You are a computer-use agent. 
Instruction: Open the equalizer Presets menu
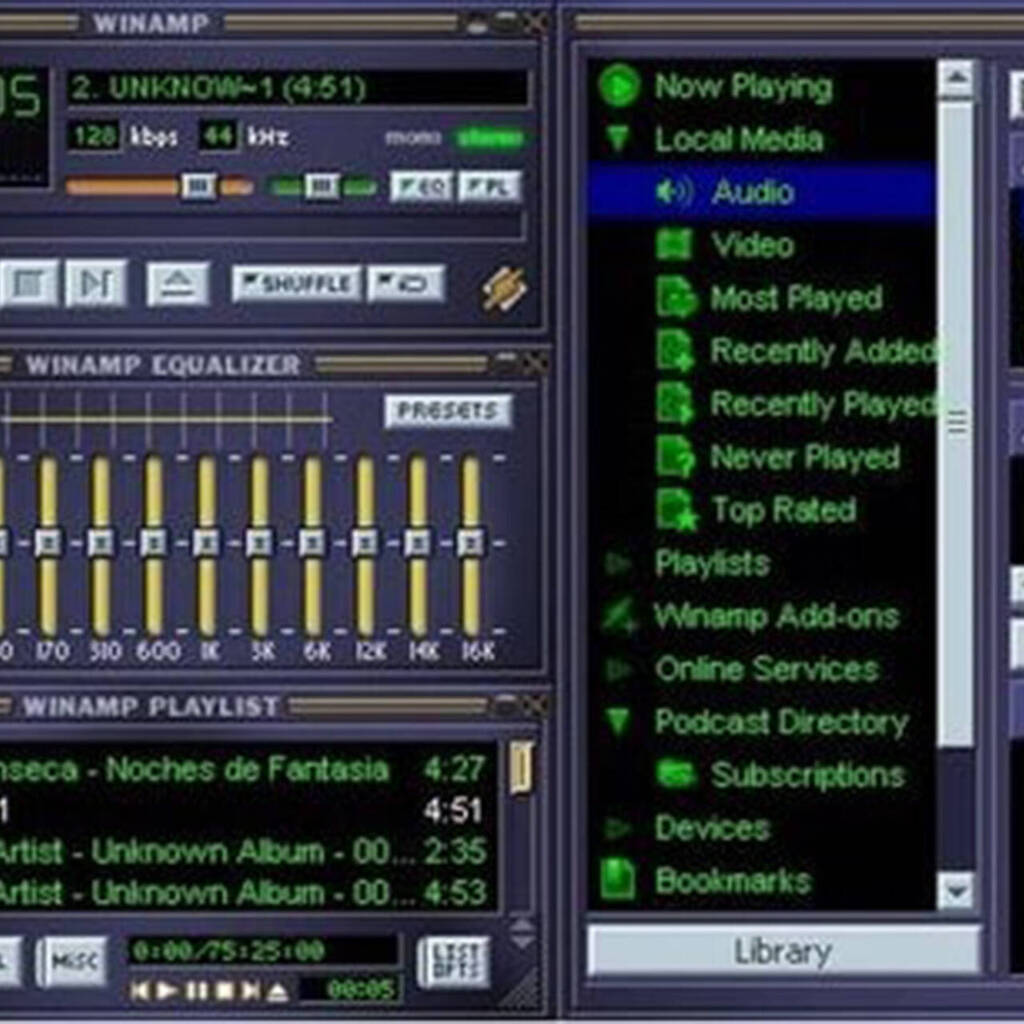click(x=447, y=411)
